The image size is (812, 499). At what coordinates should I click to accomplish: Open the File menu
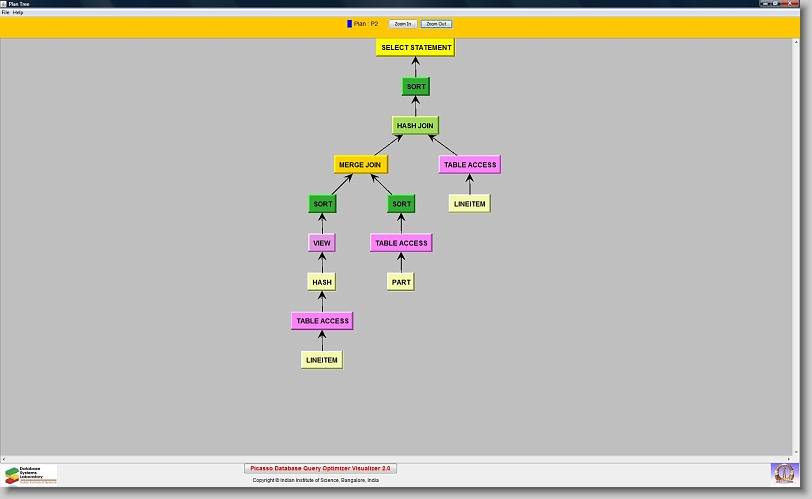[5, 12]
